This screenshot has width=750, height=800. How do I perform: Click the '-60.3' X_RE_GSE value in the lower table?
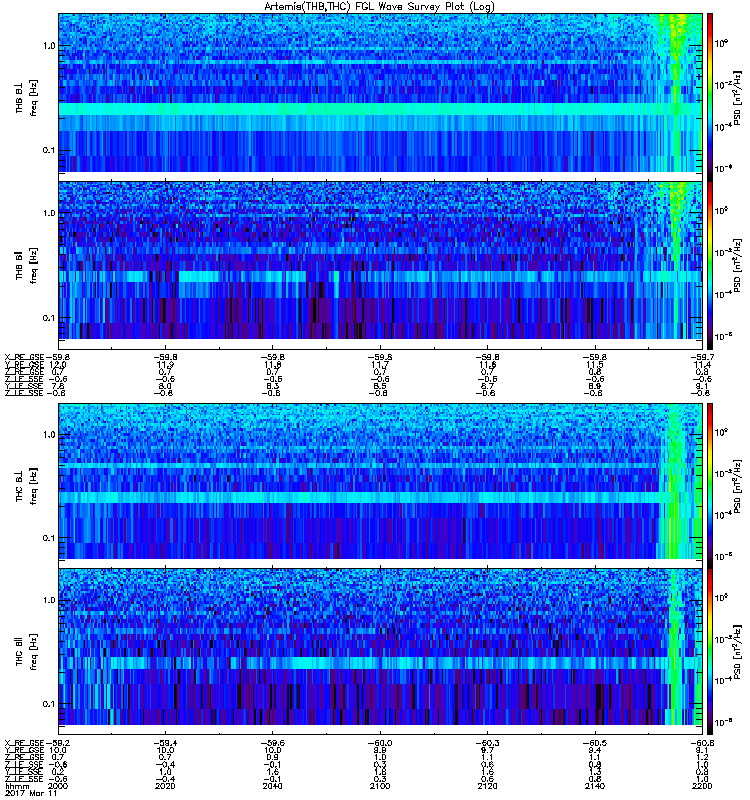[487, 743]
